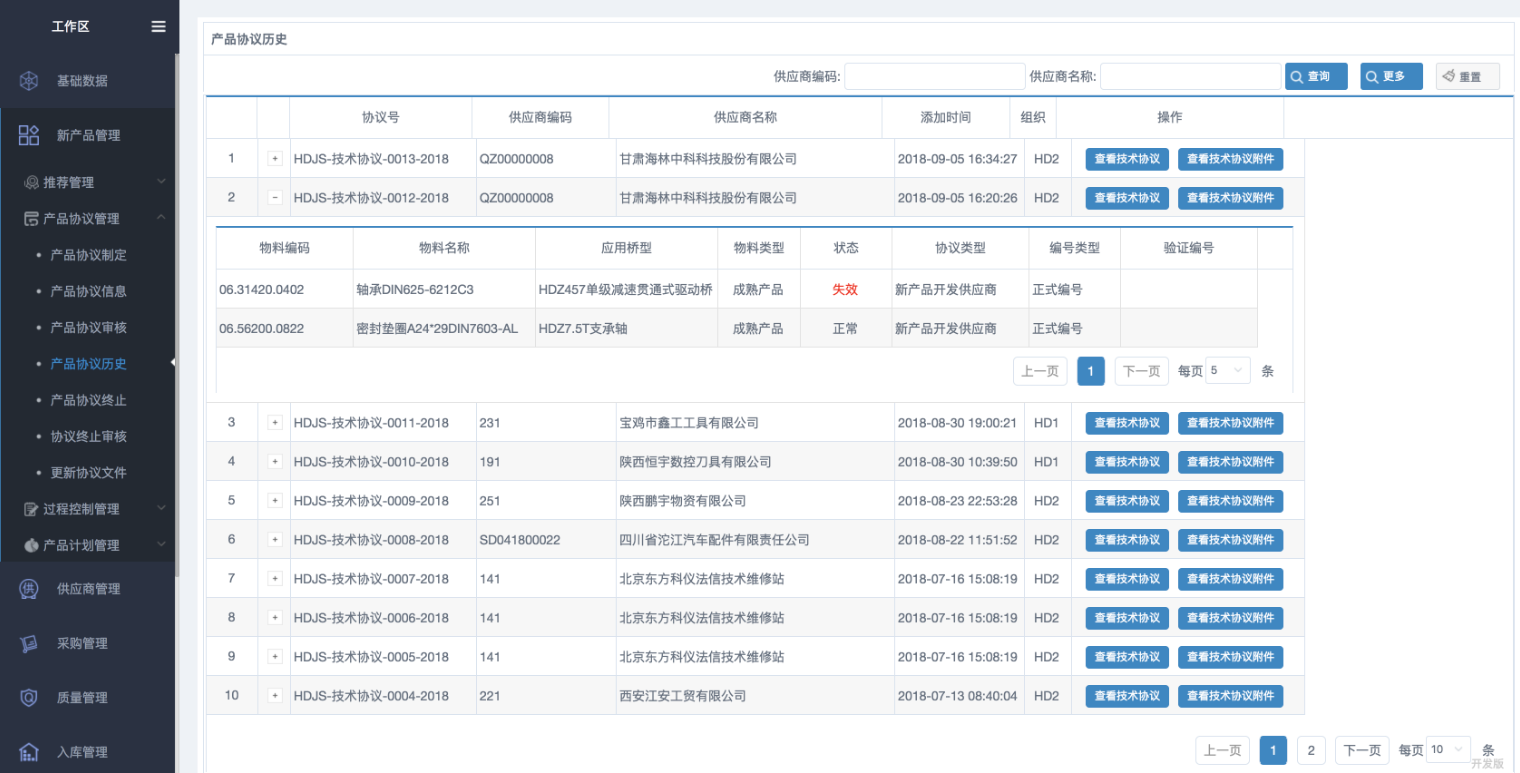Click nested table page 1 button

1091,371
